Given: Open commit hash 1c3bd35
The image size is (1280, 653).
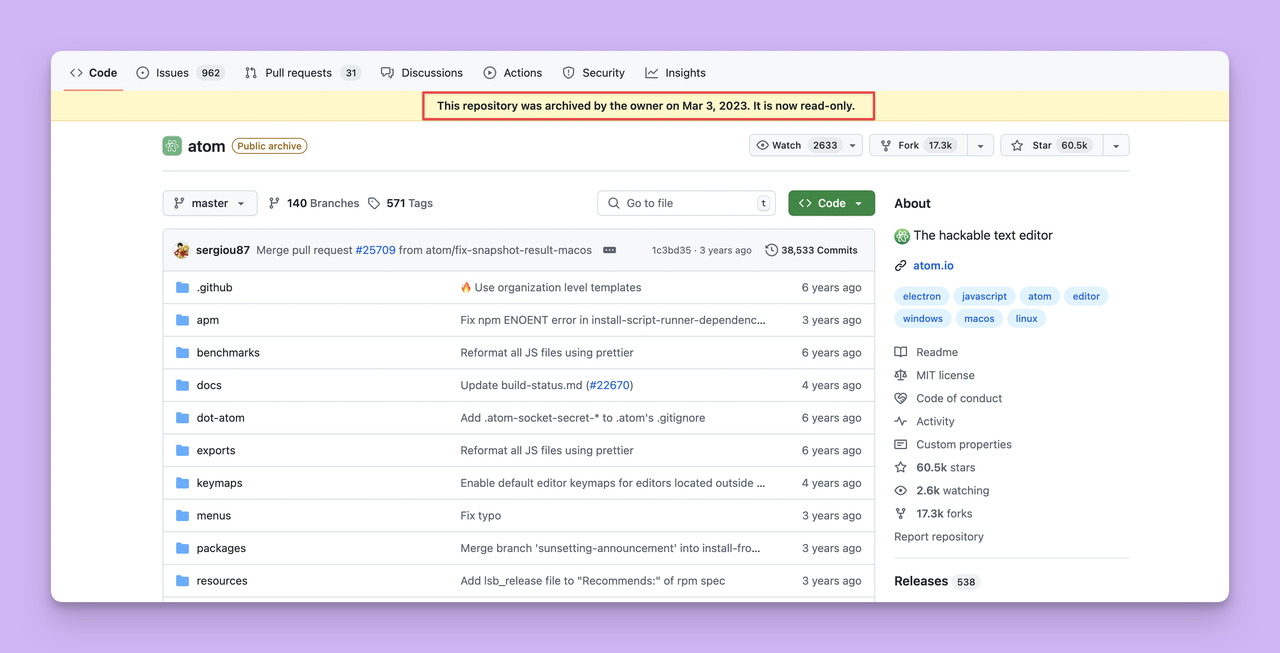Looking at the screenshot, I should point(671,250).
